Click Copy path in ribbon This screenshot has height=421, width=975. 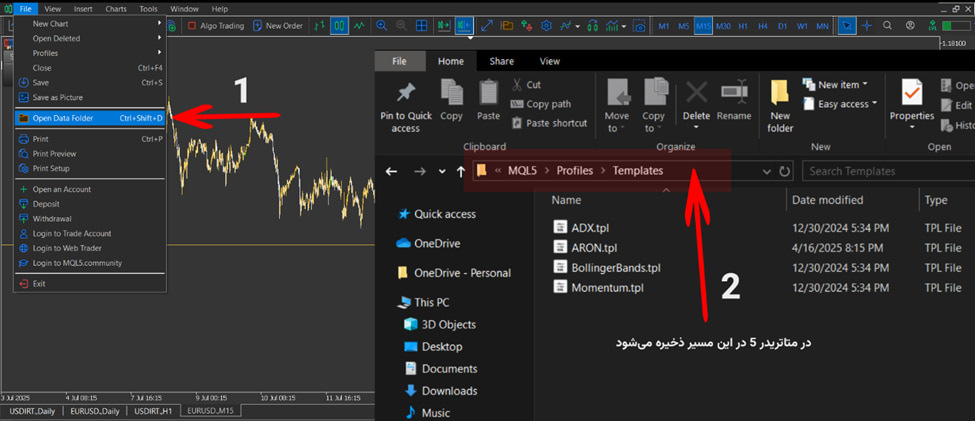pos(540,104)
